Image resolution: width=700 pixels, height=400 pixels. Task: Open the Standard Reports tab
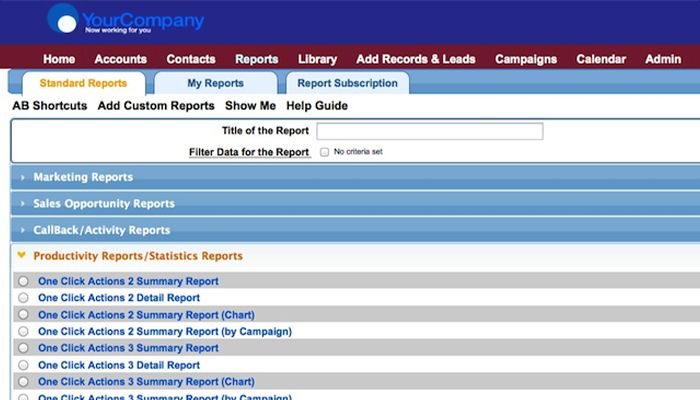coord(83,83)
